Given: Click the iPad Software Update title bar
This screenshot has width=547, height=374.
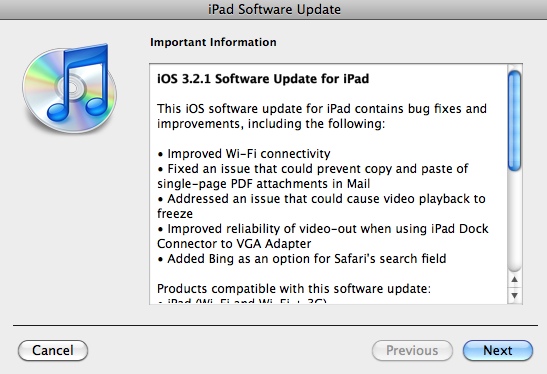Looking at the screenshot, I should 274,9.
